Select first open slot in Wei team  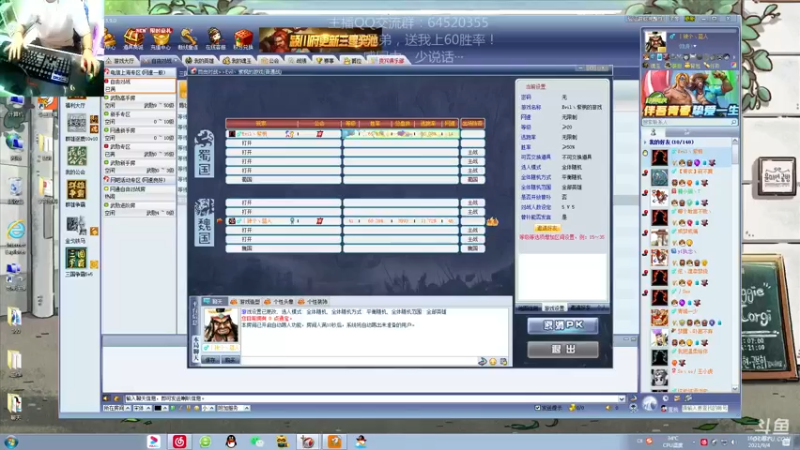[283, 203]
